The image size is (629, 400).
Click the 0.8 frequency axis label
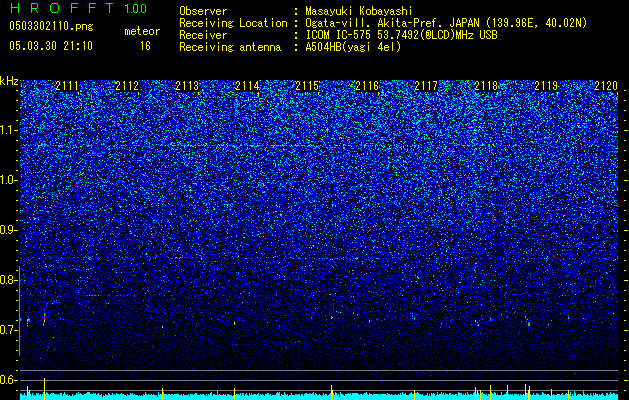8,280
